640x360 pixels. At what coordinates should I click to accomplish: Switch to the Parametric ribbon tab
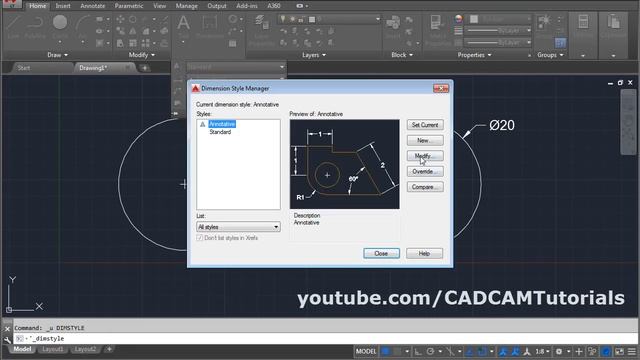click(129, 6)
